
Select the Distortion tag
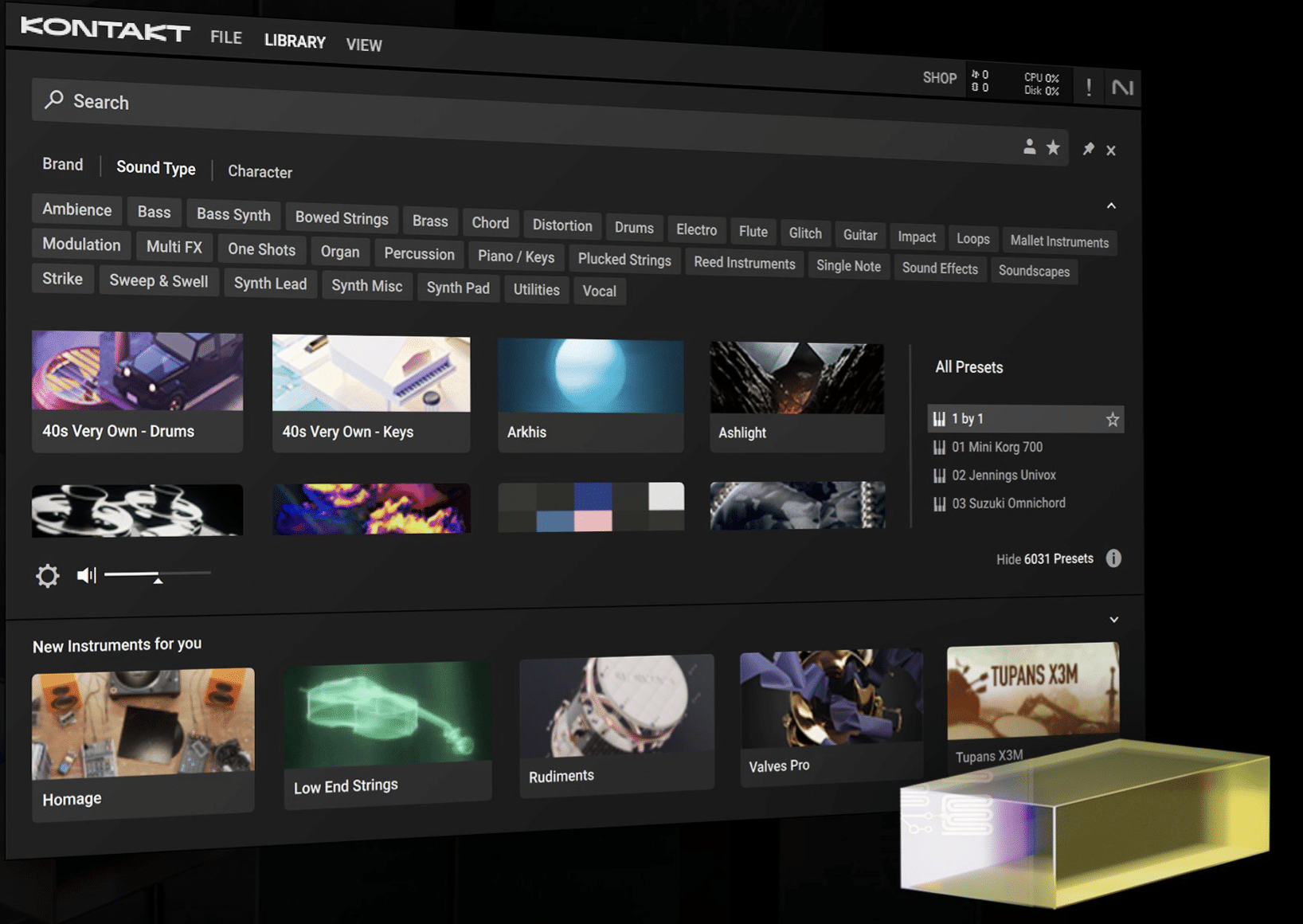coord(562,225)
